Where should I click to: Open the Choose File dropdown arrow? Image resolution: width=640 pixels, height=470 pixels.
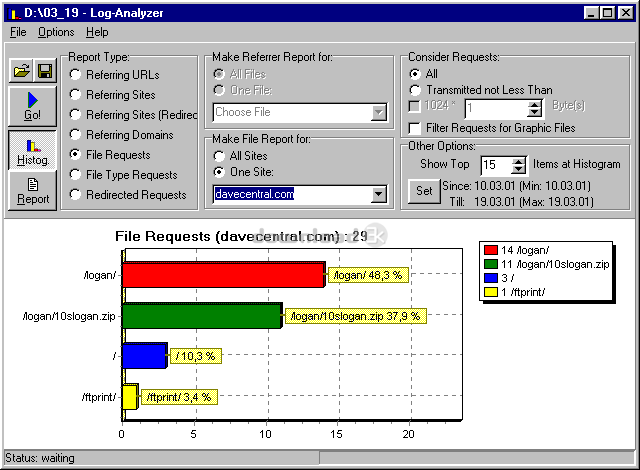click(x=379, y=112)
